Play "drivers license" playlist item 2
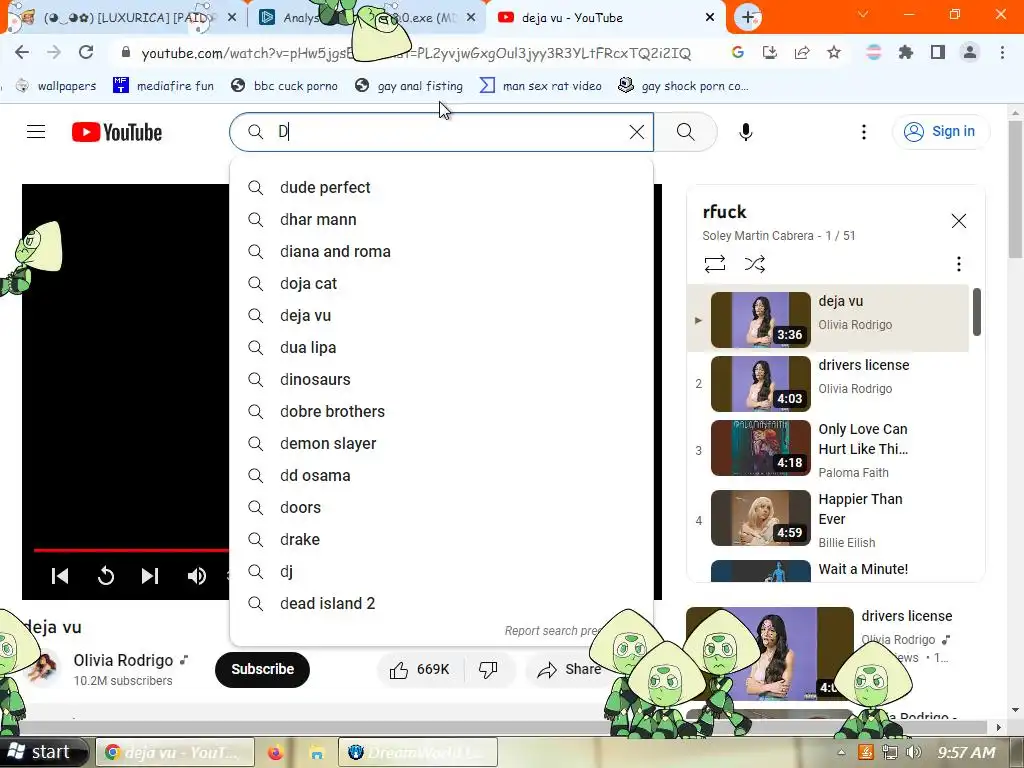The image size is (1024, 768). pos(828,383)
